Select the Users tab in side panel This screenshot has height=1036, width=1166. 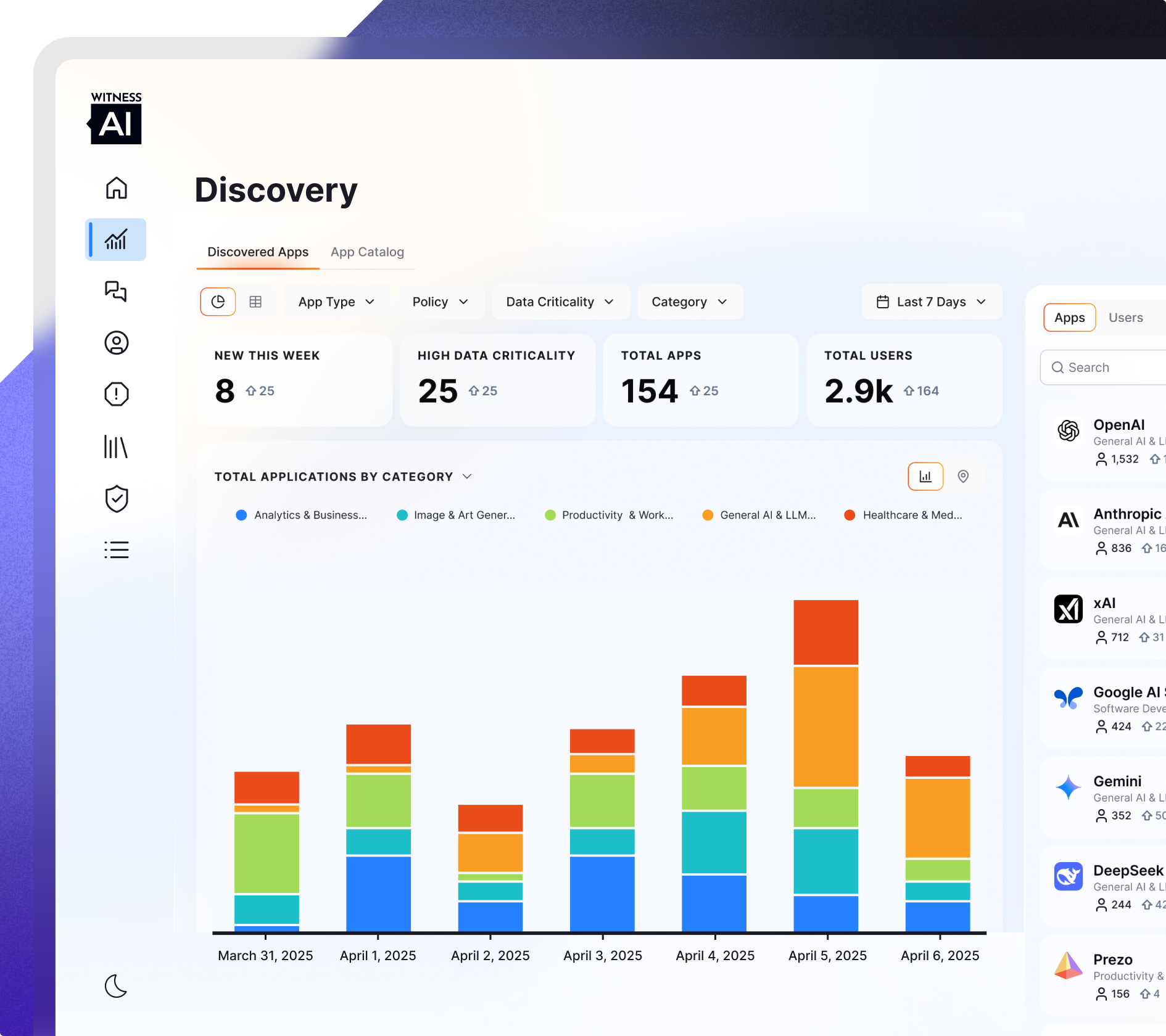coord(1125,318)
